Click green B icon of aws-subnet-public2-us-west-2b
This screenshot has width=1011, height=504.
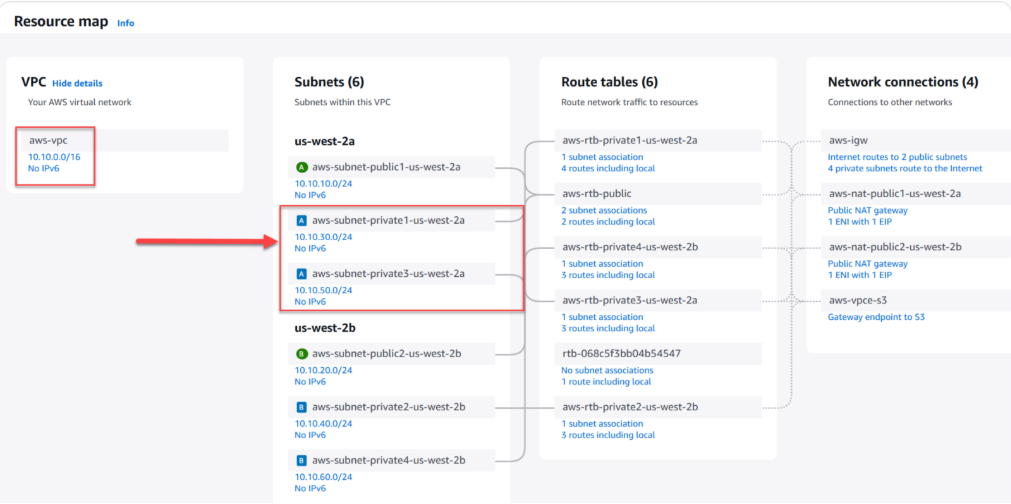point(302,353)
